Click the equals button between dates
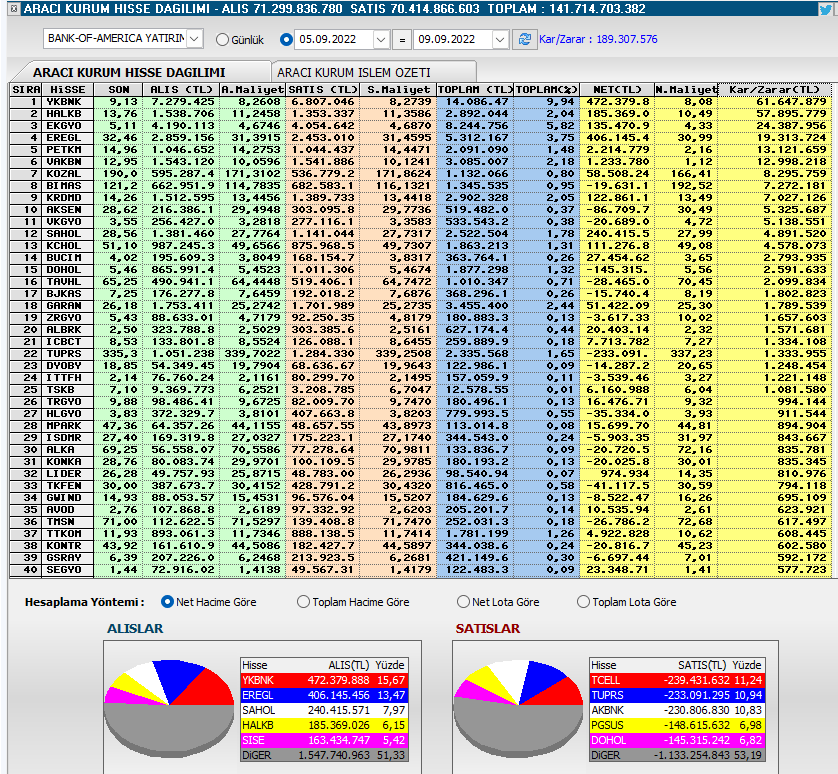The width and height of the screenshot is (838, 774). [402, 40]
